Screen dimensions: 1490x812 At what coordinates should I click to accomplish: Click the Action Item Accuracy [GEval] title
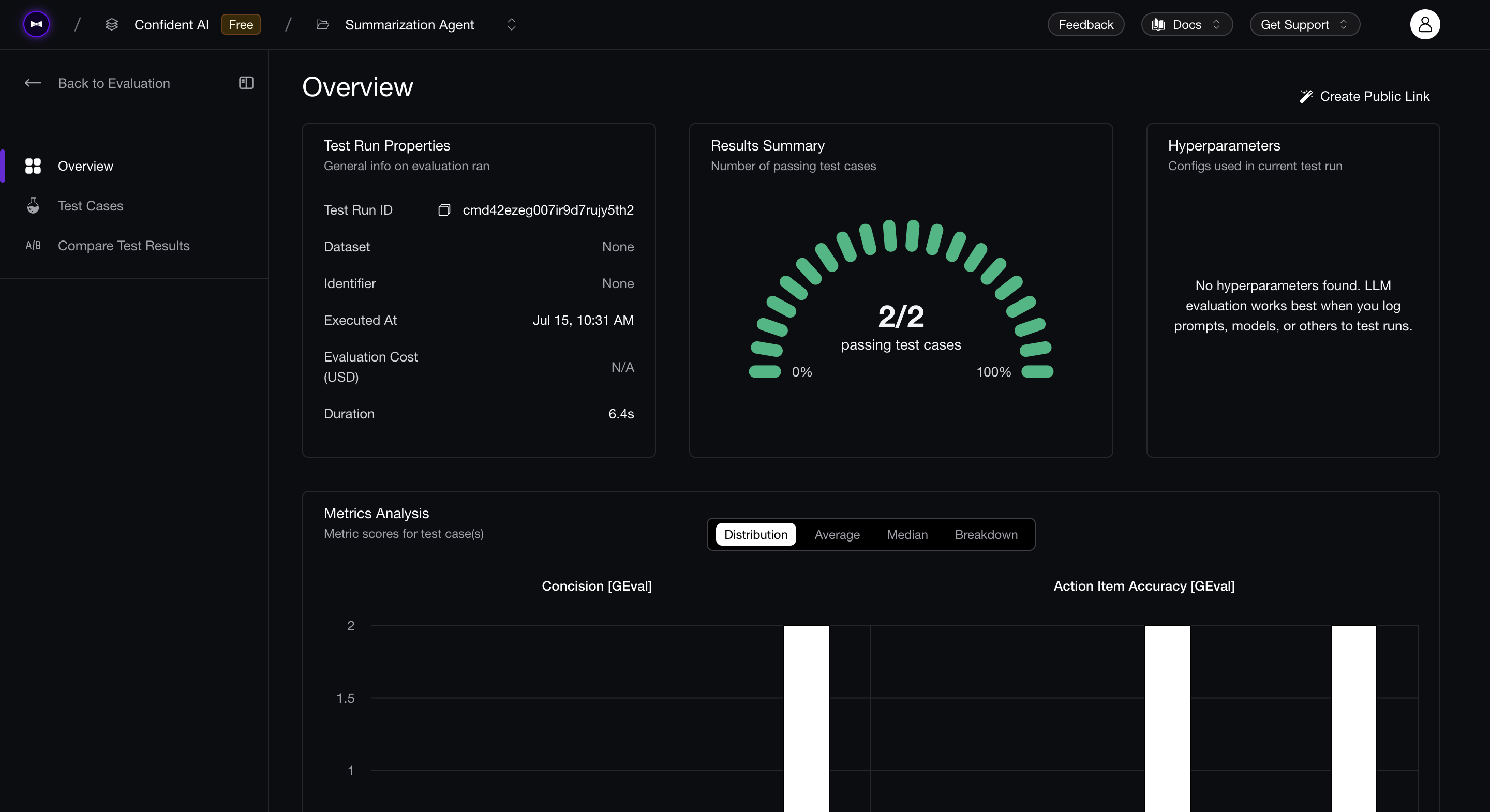coord(1143,586)
